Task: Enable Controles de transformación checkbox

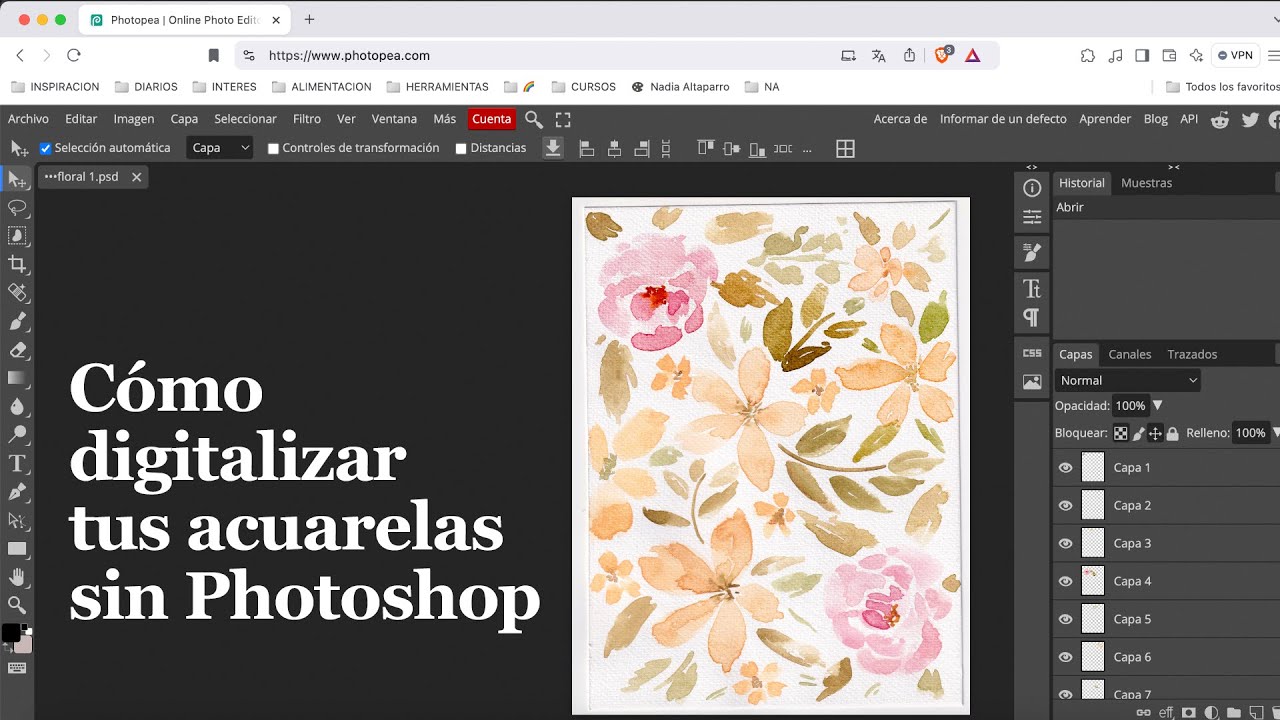Action: [x=273, y=148]
